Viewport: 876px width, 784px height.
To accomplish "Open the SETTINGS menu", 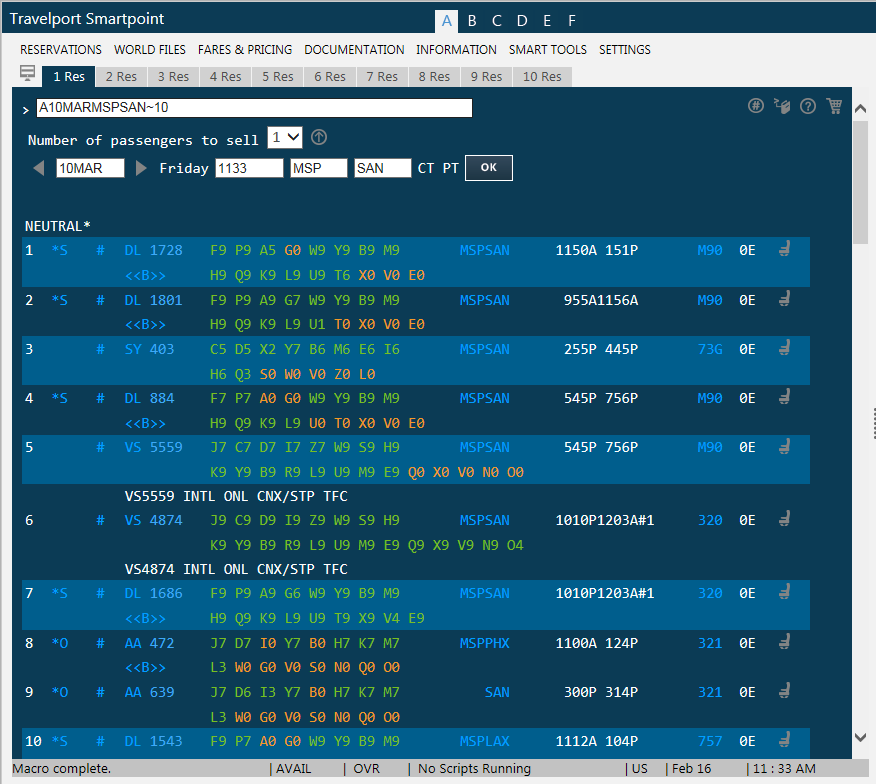I will pyautogui.click(x=625, y=50).
